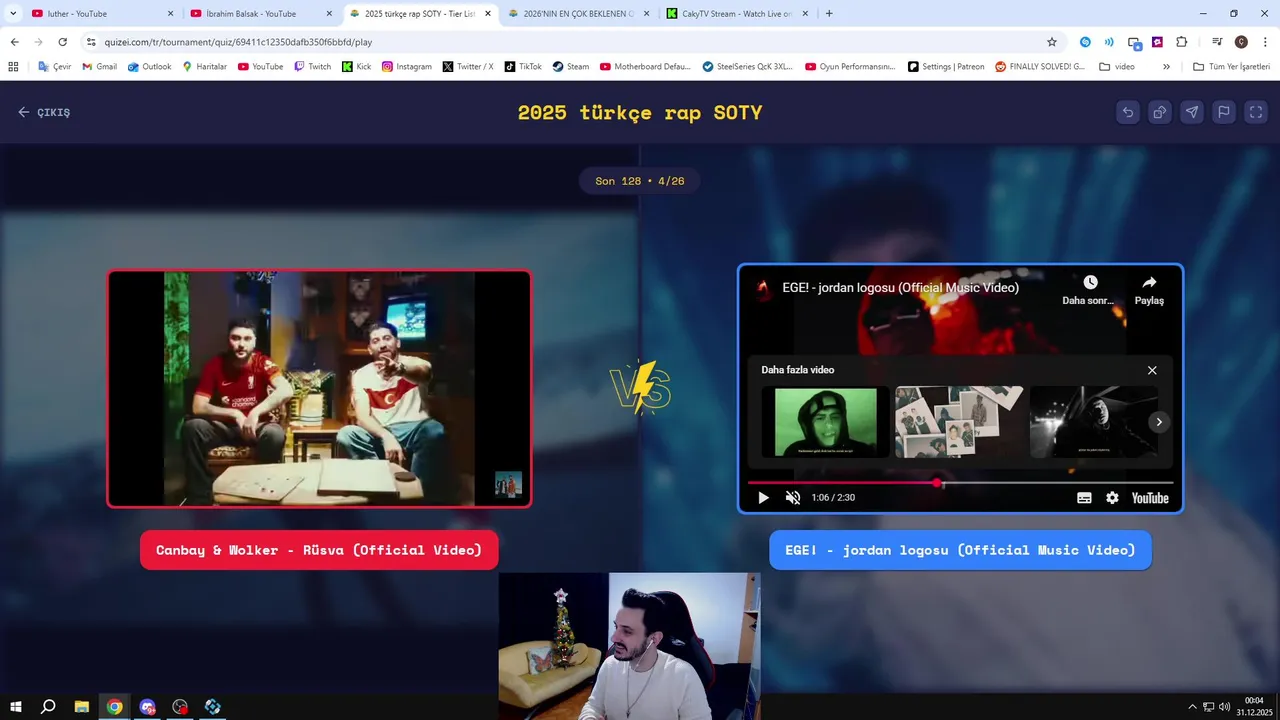Switch to the luther - YouTube tab
1280x720 pixels.
click(100, 14)
